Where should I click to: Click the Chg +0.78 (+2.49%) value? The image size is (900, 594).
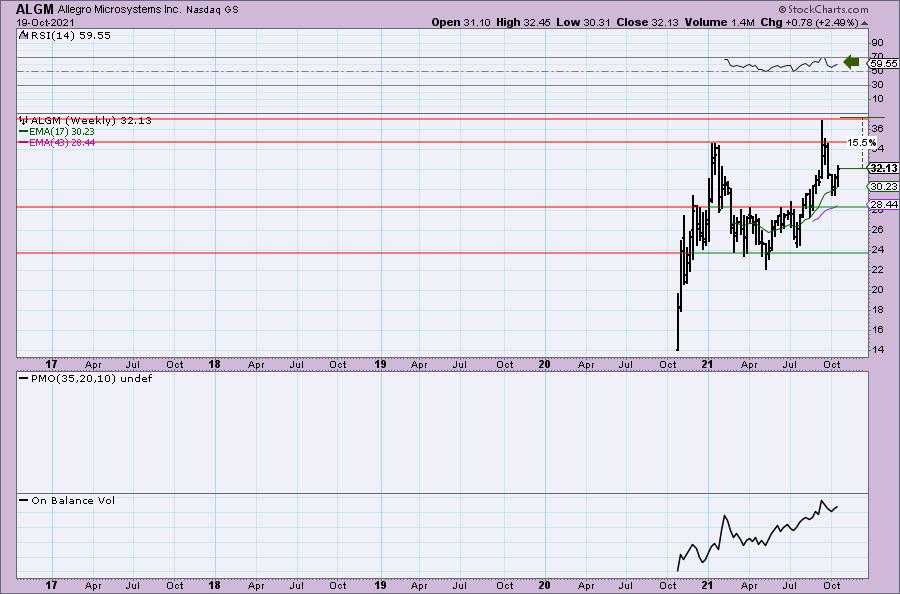(x=809, y=22)
